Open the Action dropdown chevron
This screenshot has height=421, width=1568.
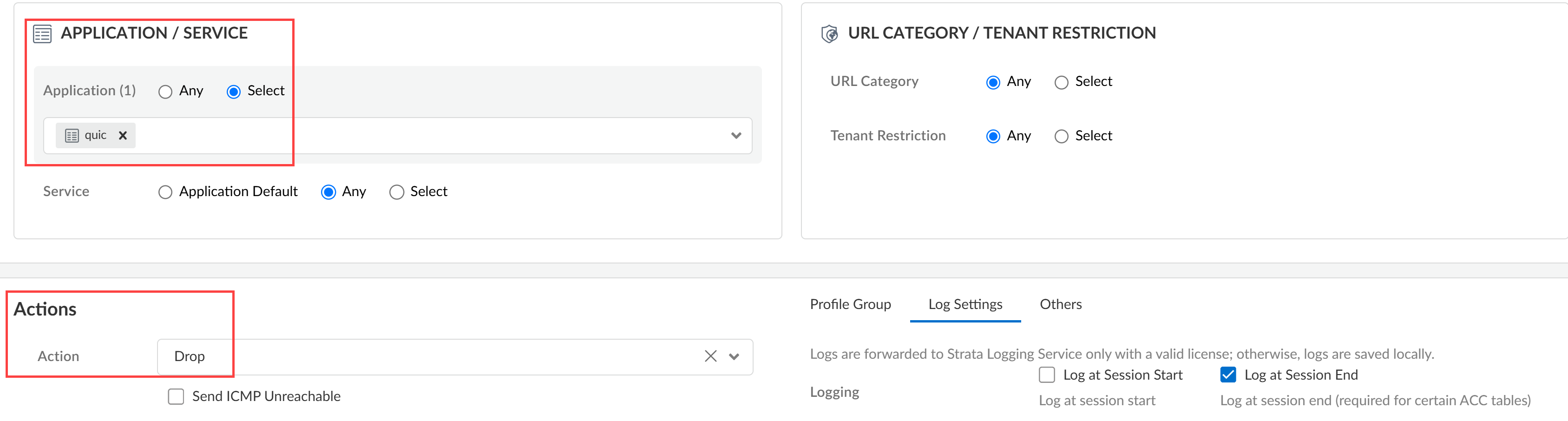pos(734,357)
